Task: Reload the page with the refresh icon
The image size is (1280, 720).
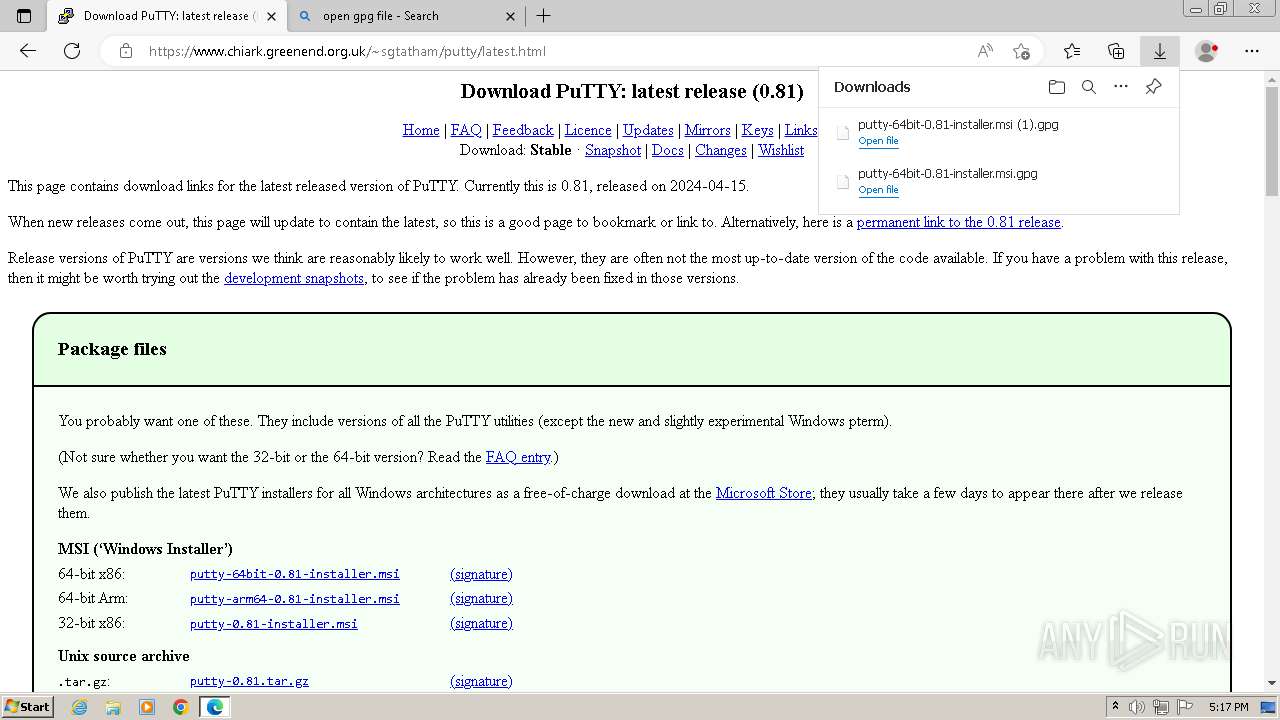Action: pos(72,51)
